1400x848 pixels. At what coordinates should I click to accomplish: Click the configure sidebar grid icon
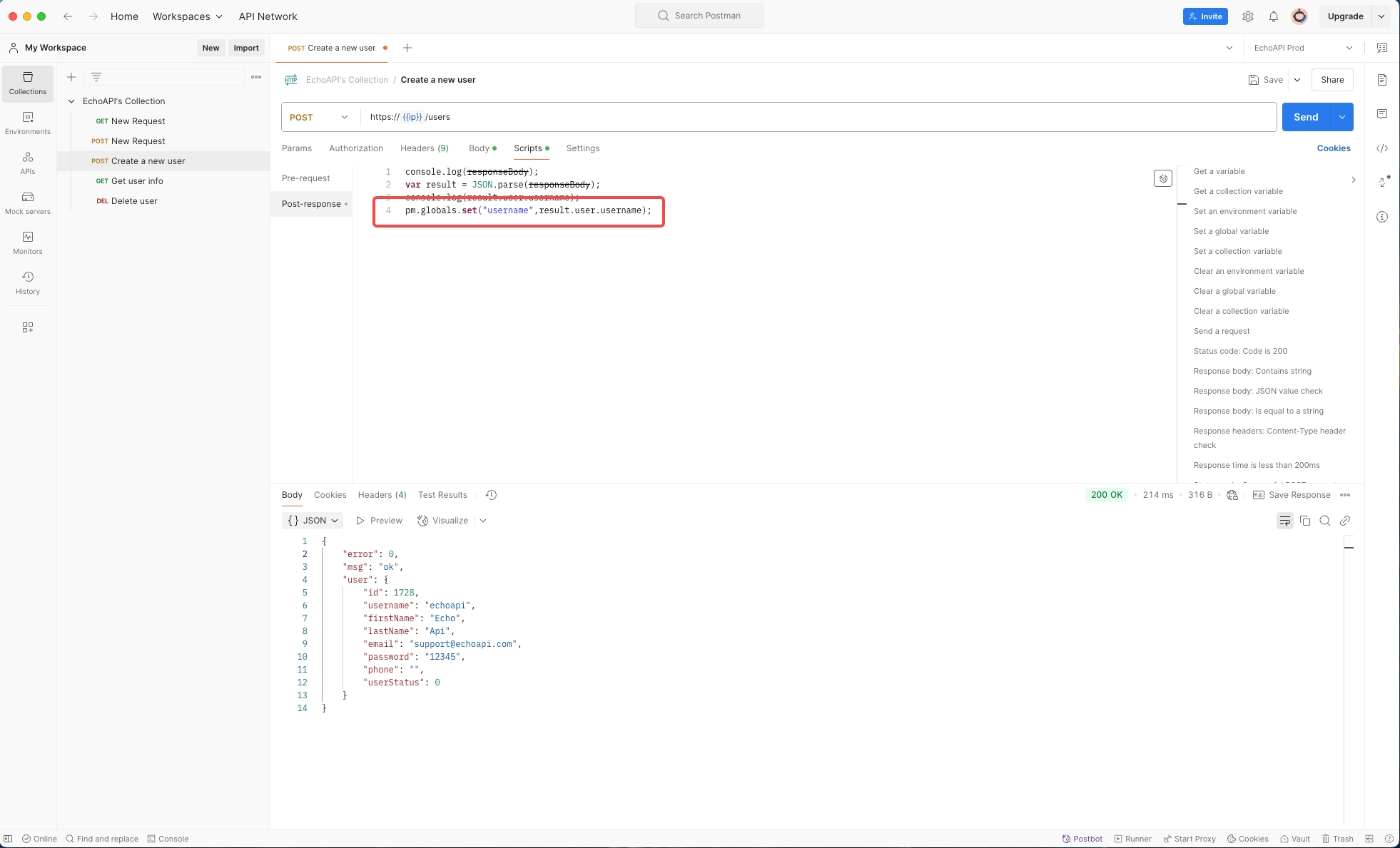28,327
